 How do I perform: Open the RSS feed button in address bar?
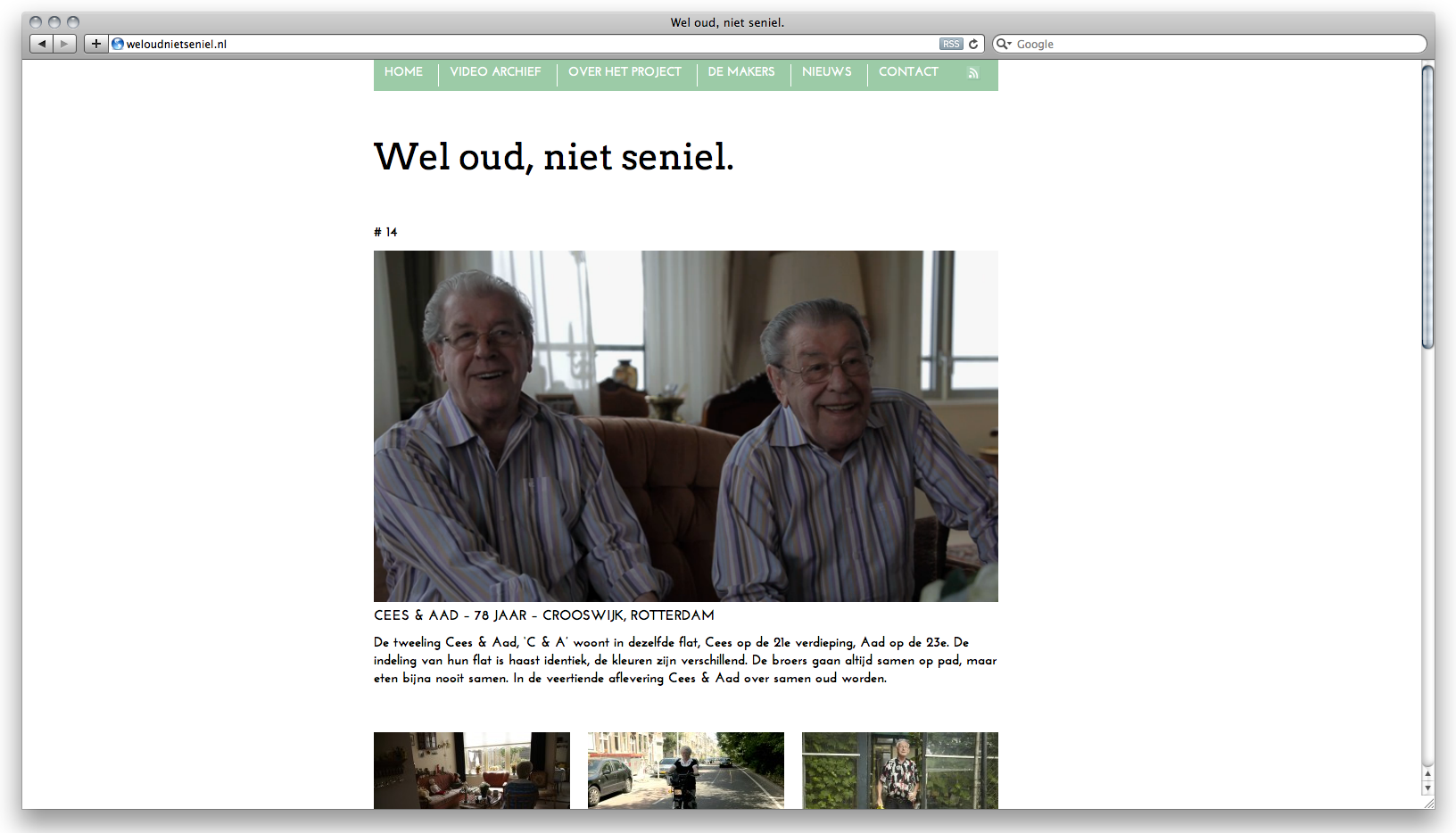coord(951,44)
